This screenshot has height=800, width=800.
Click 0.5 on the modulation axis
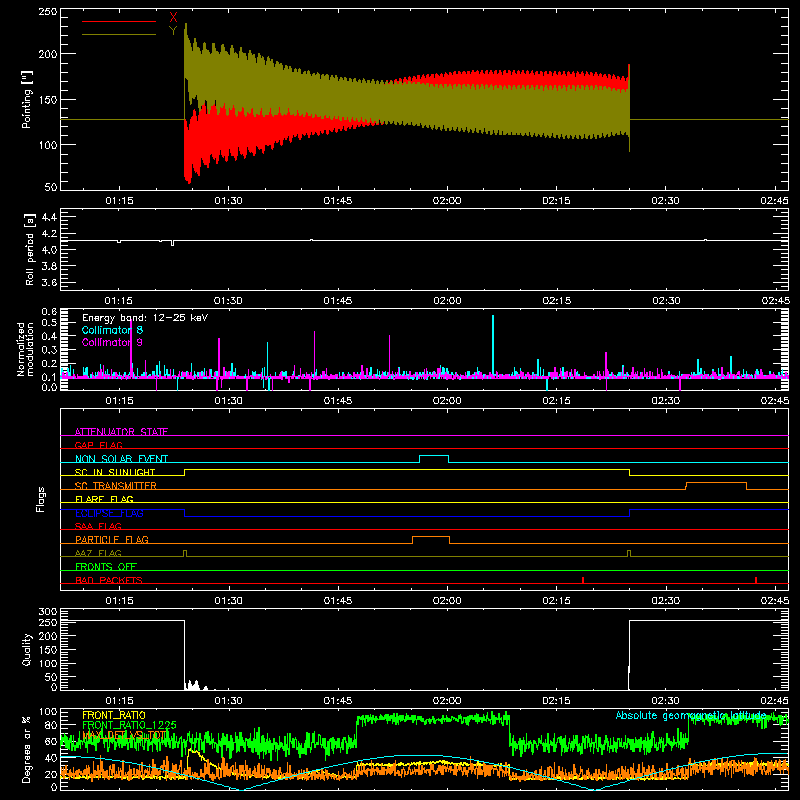[x=49, y=322]
